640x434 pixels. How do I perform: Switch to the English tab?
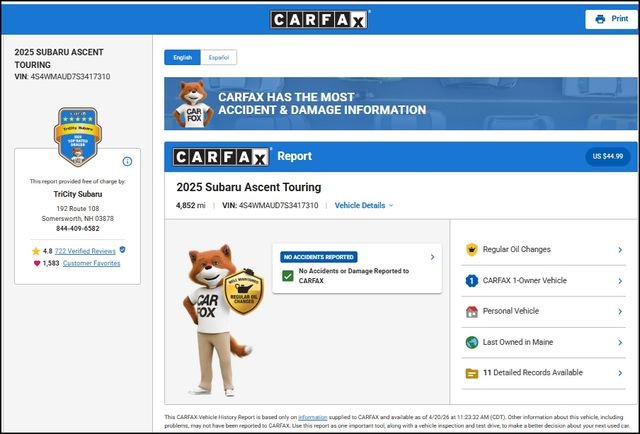(x=182, y=57)
